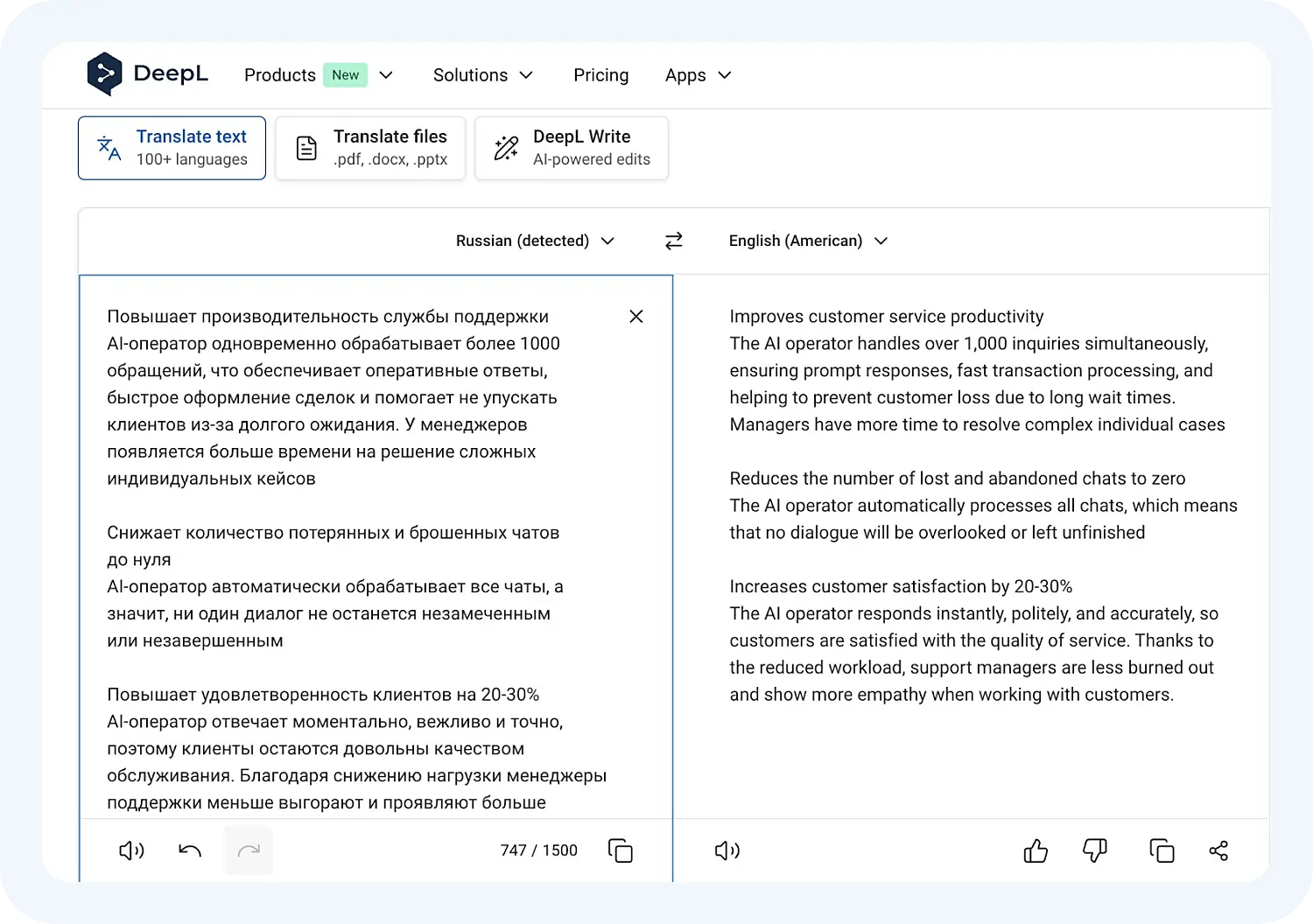Click the DeepL logo
Screen dimensions: 1313x924
click(147, 73)
